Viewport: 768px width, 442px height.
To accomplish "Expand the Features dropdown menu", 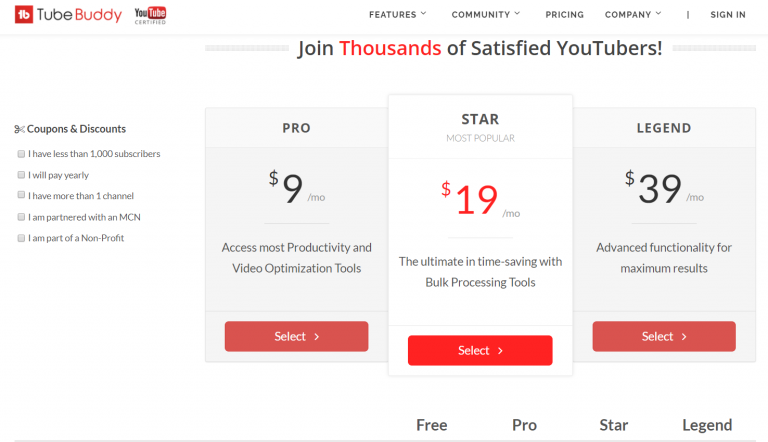I will click(x=398, y=15).
